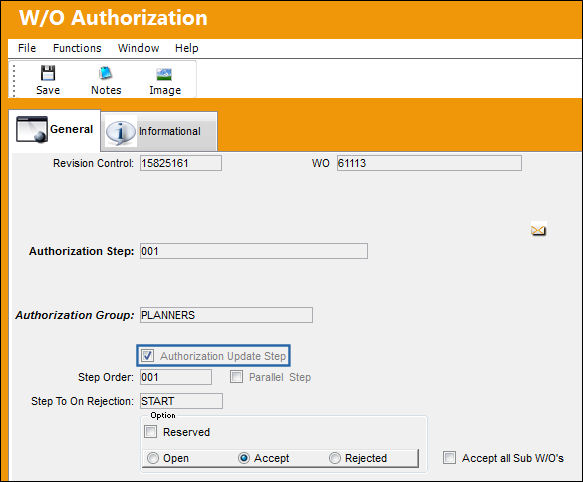Click the Notes label in toolbar

click(106, 90)
